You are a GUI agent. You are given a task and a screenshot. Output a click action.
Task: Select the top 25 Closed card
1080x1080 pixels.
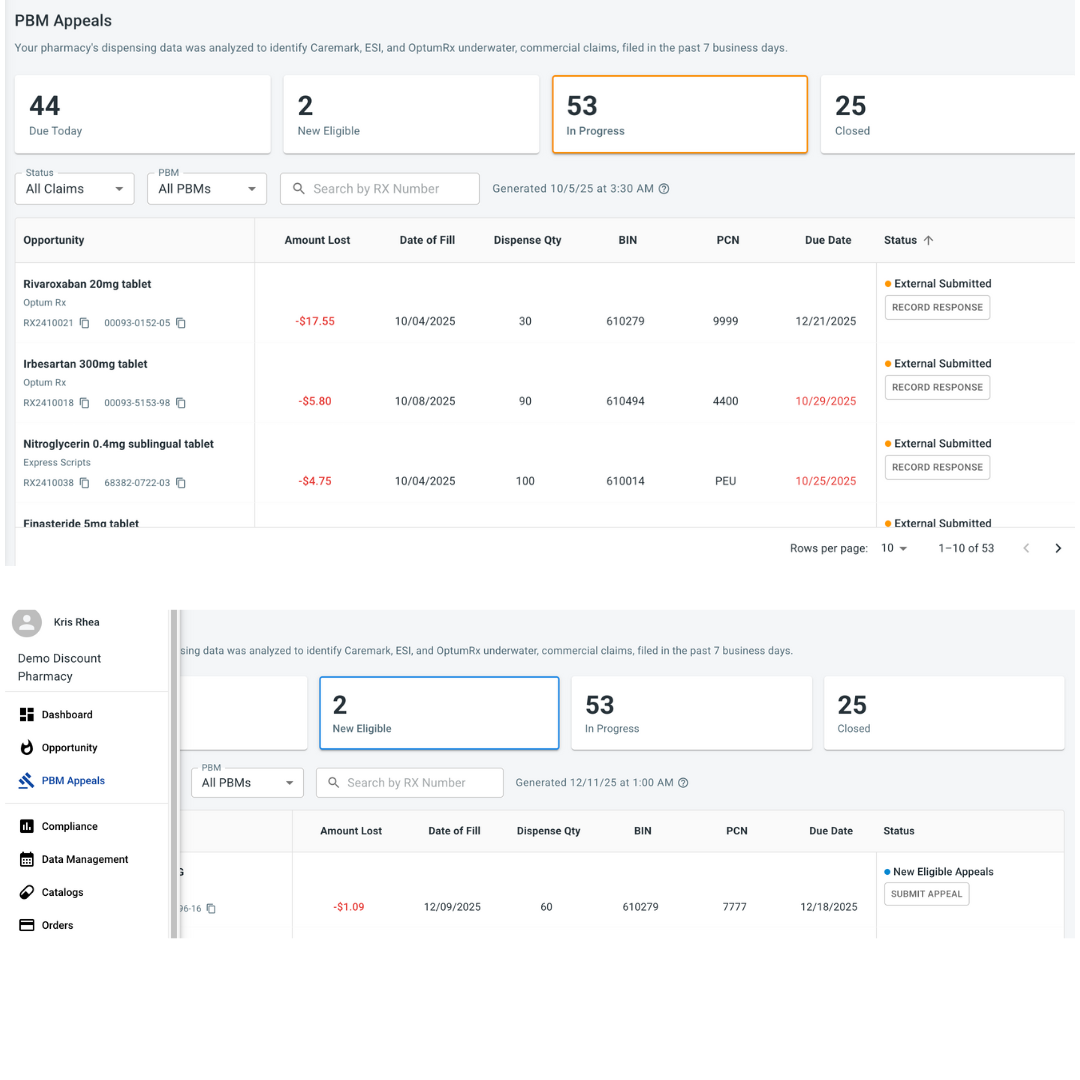click(x=945, y=115)
